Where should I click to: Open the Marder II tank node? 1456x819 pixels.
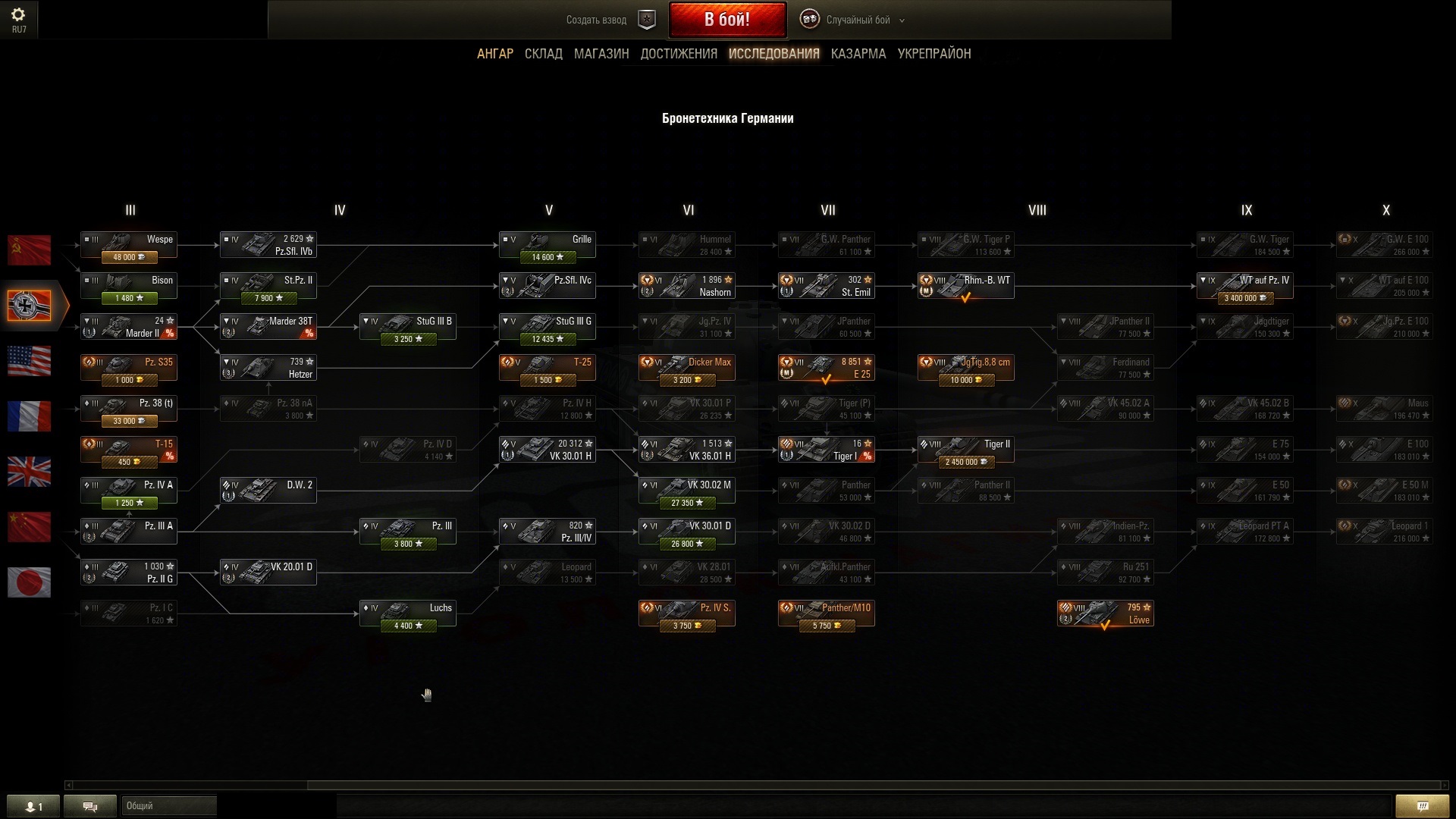(x=129, y=327)
